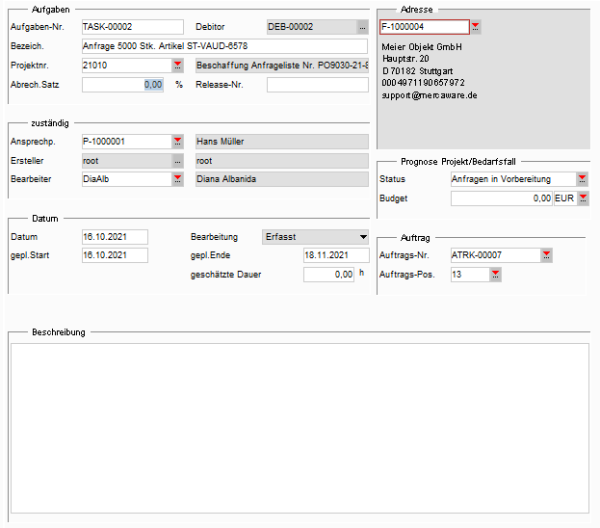Click into the Bezeich. description text field
Screen dimensions: 600x528
(224, 46)
